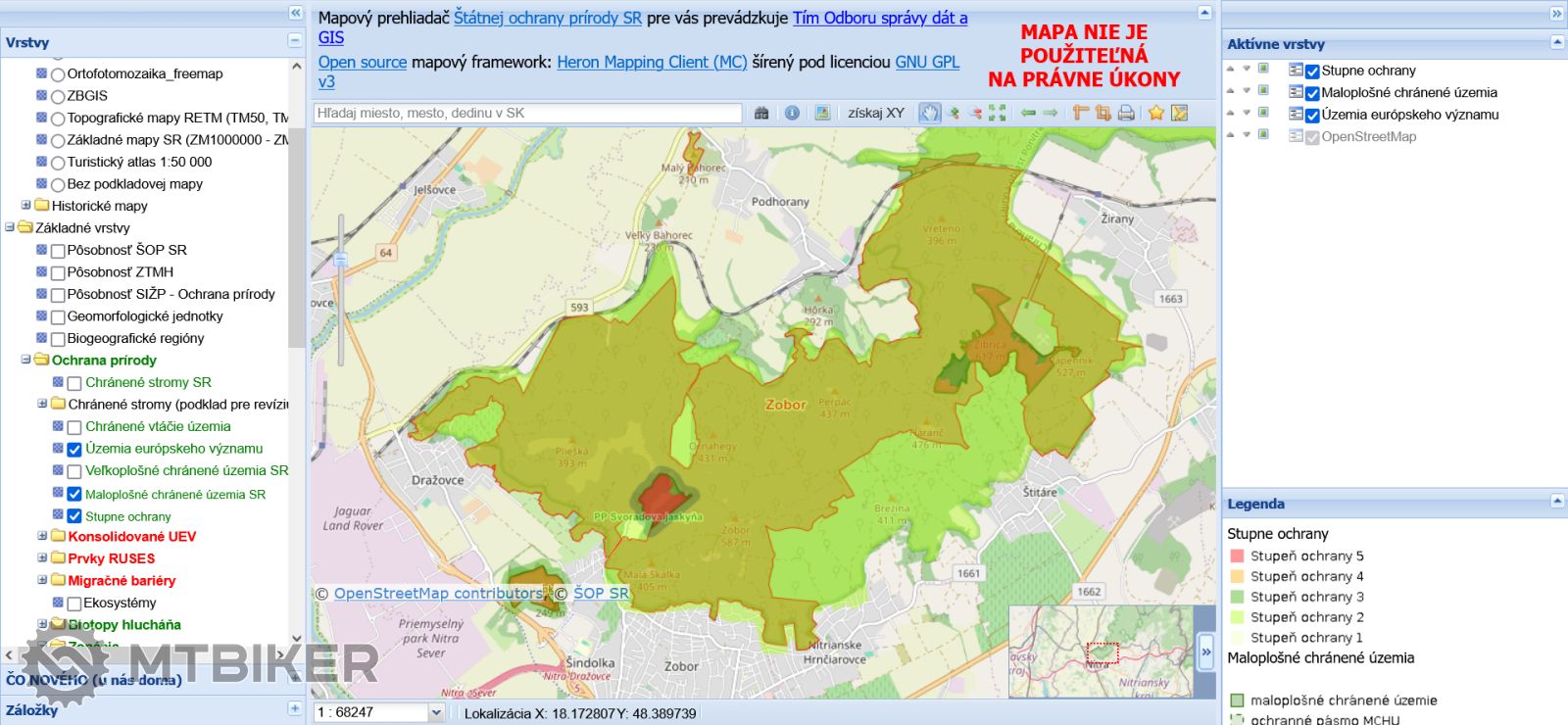
Task: Move Stupne ochrany layer down in order
Action: [1247, 70]
